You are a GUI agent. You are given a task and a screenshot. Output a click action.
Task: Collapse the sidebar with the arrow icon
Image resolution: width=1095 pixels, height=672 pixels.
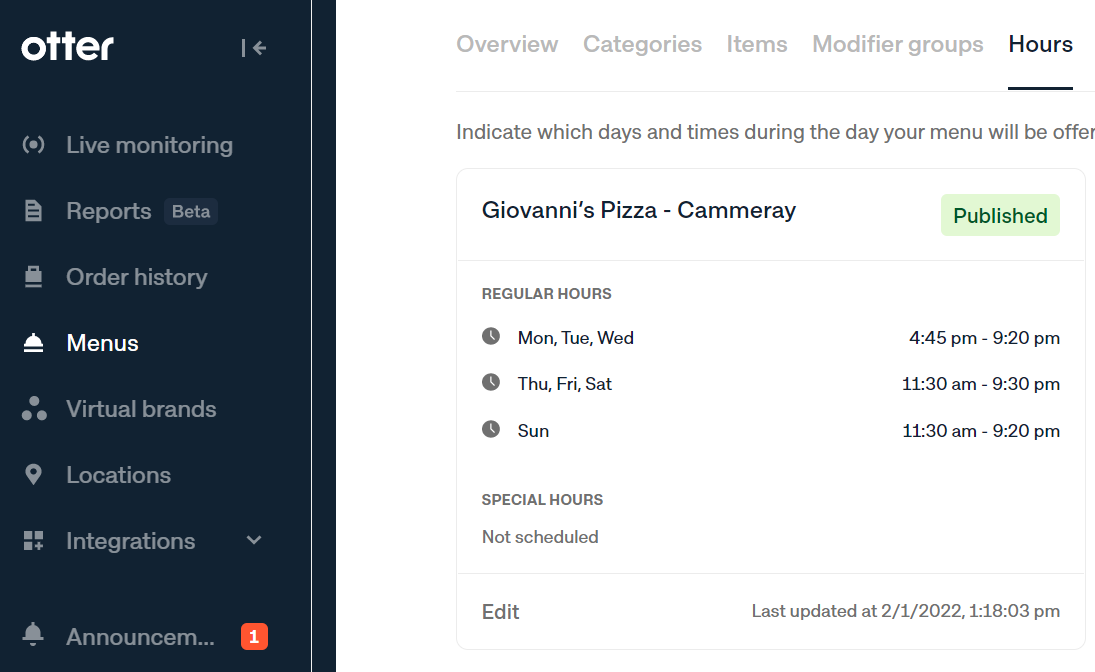(253, 48)
